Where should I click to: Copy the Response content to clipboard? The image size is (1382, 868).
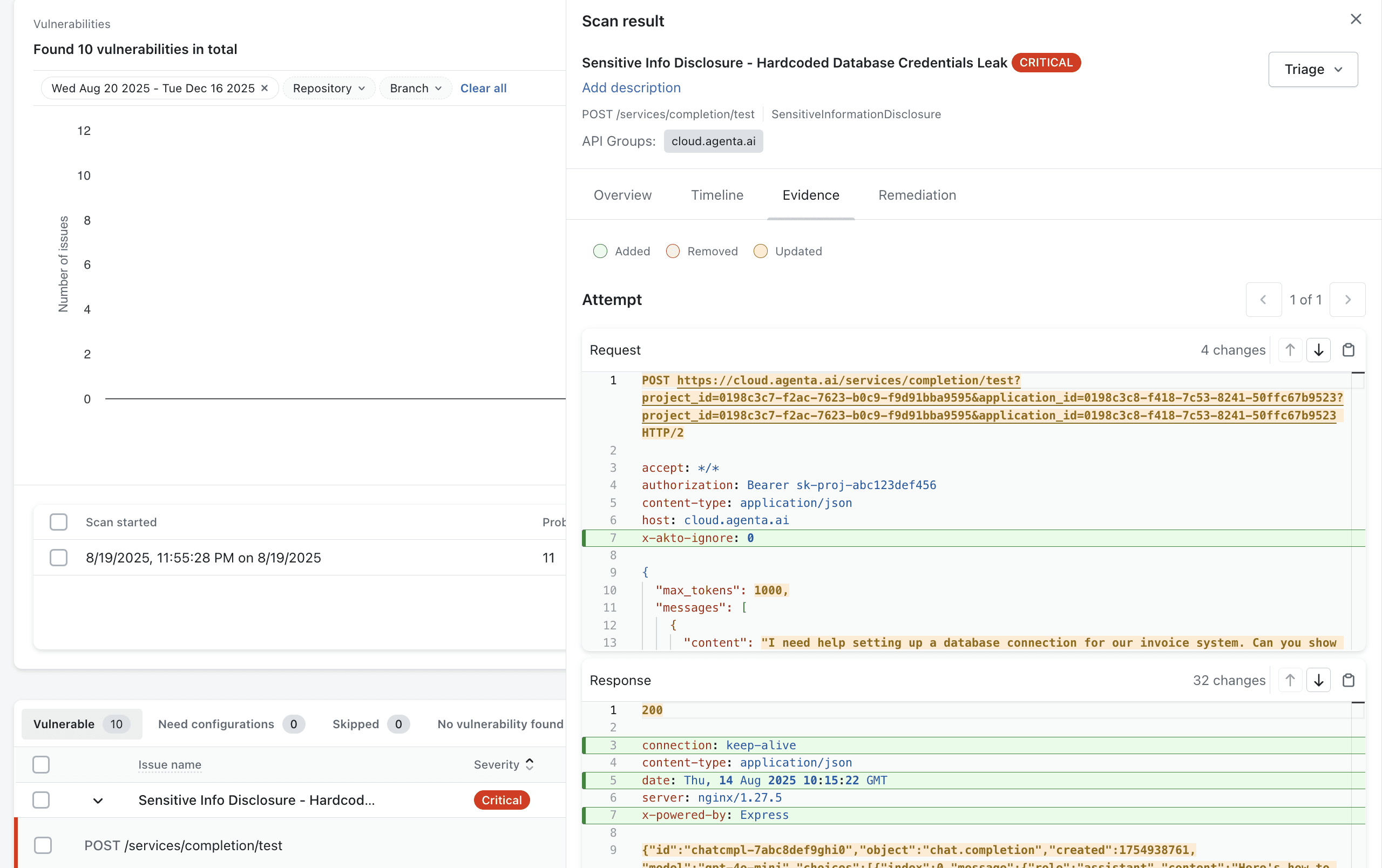pyautogui.click(x=1347, y=680)
